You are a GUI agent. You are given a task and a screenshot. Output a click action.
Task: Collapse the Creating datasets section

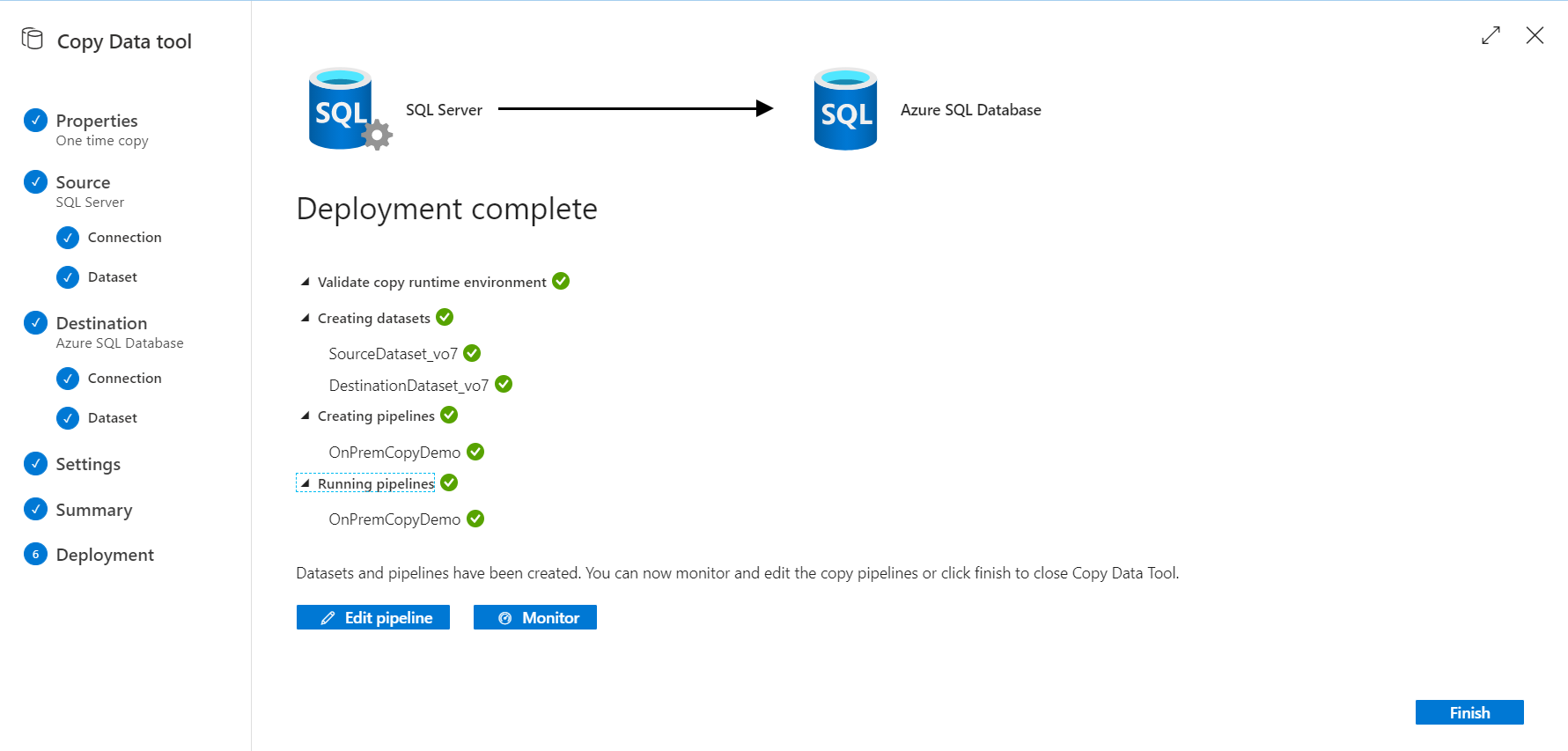click(306, 318)
